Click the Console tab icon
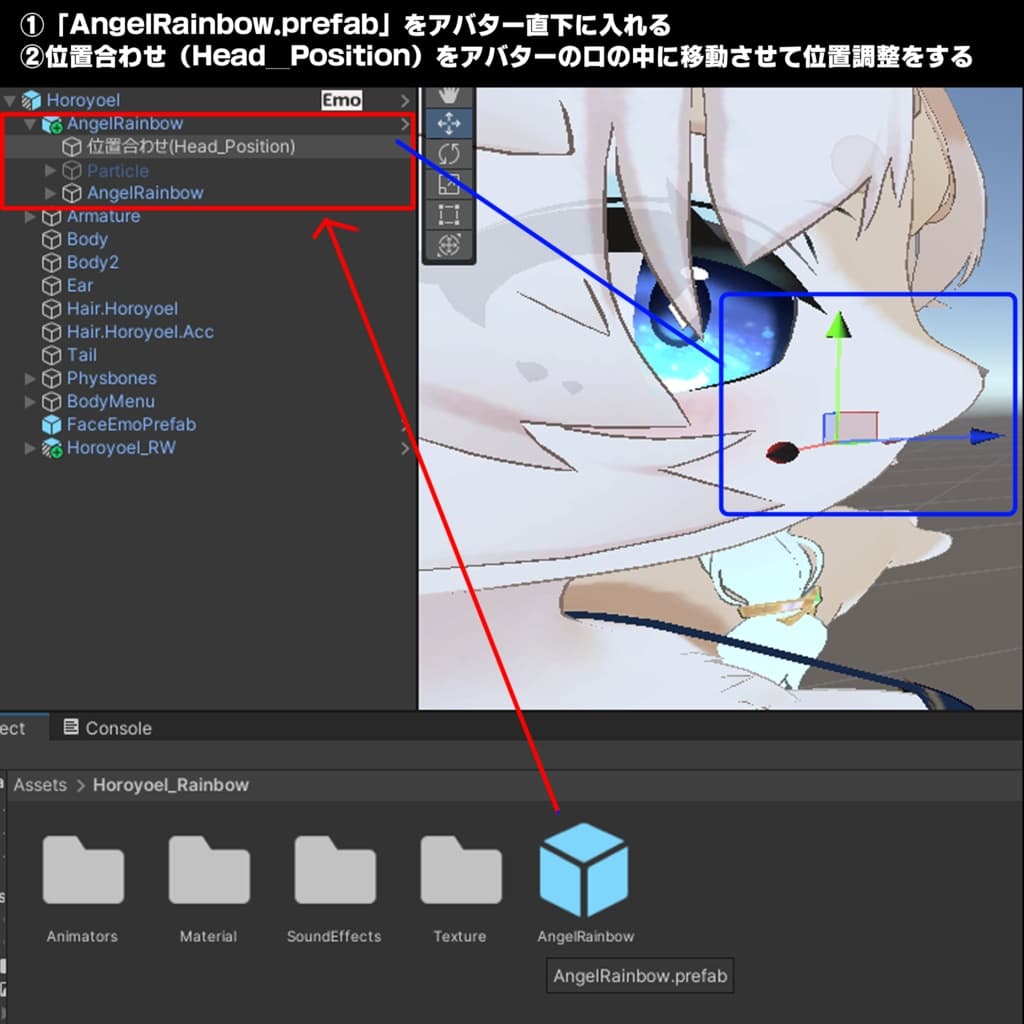The width and height of the screenshot is (1024, 1024). [71, 727]
